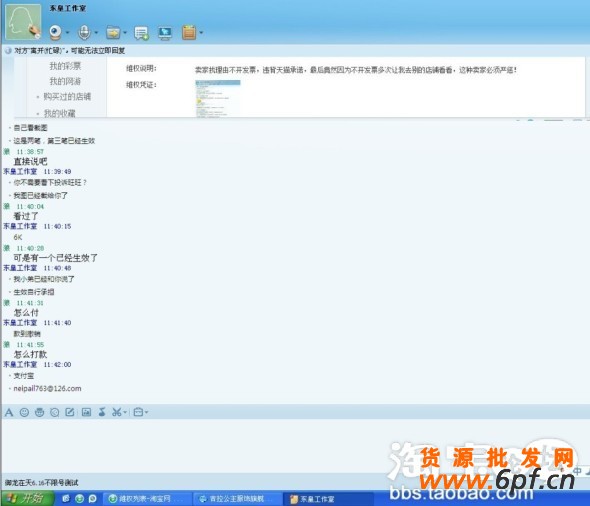Open the clipboard apps icon in top toolbar
Screen dimensions: 590x506
click(x=189, y=33)
